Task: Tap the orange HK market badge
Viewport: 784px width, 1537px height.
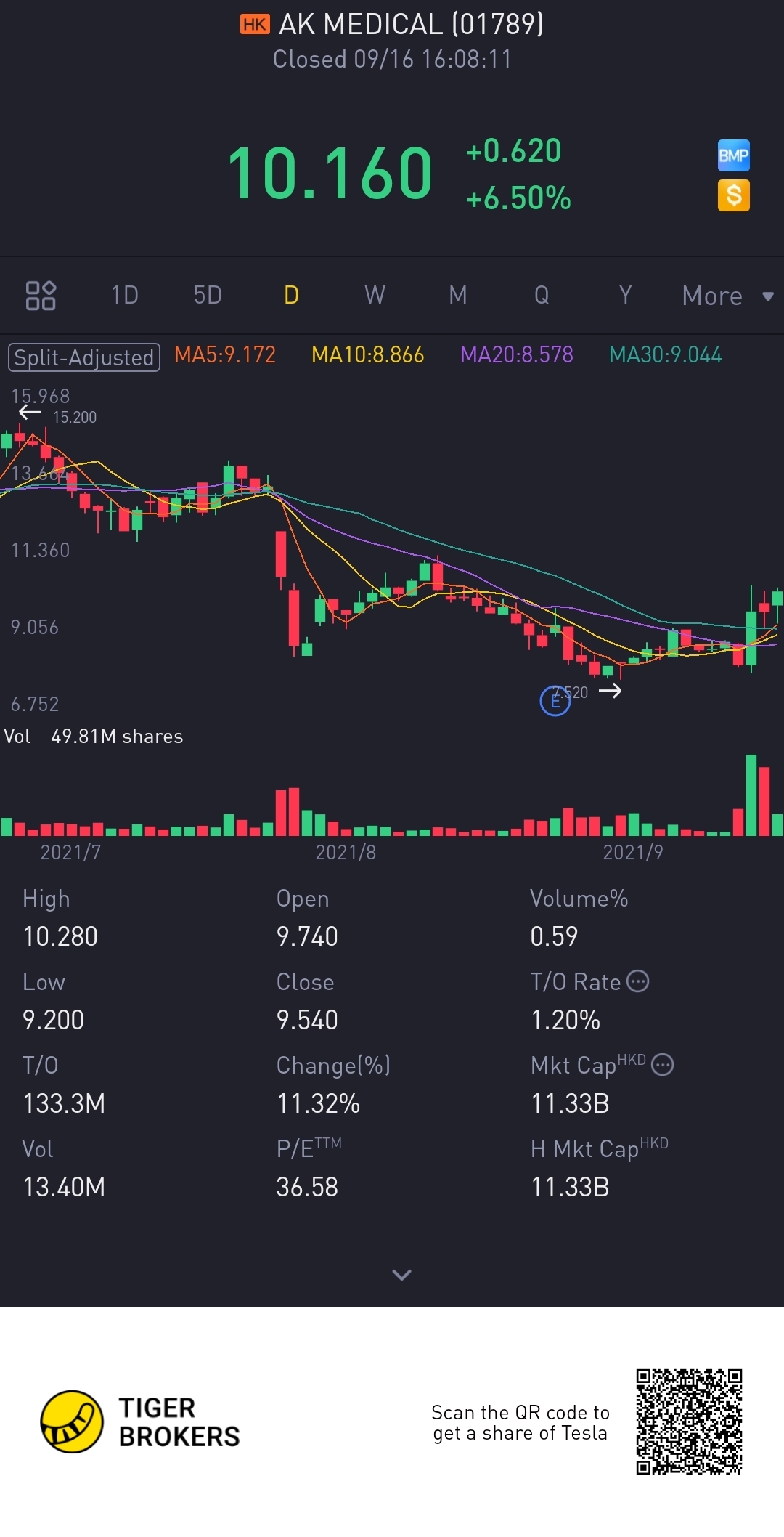Action: pyautogui.click(x=255, y=25)
